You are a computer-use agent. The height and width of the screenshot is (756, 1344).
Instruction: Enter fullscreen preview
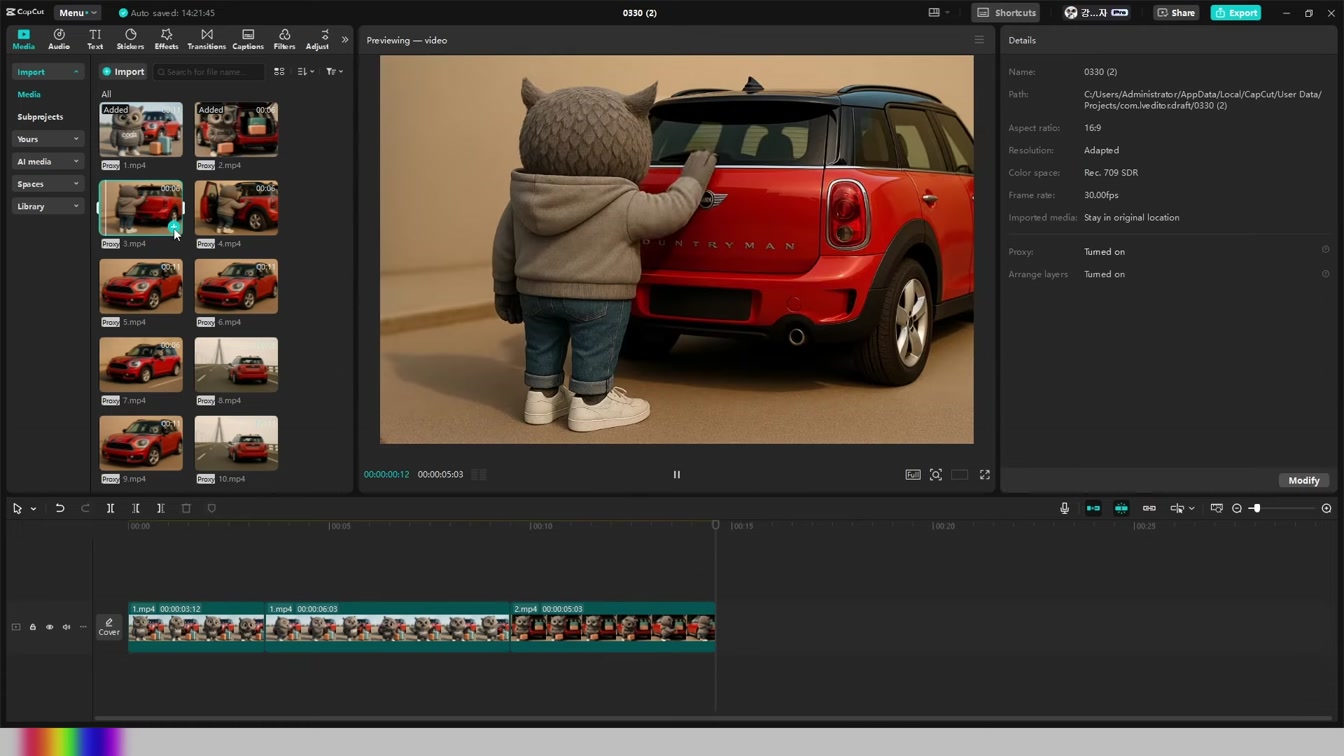click(985, 475)
